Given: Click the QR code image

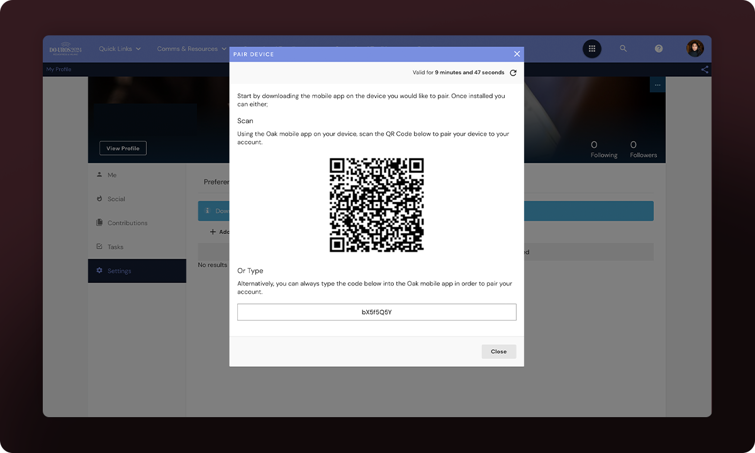Looking at the screenshot, I should coord(376,205).
